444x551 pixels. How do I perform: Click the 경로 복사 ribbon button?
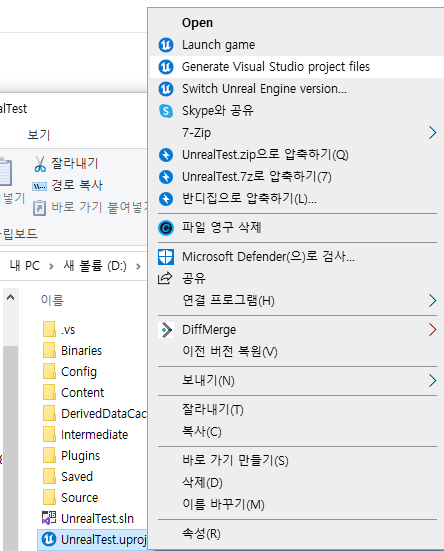[x=68, y=186]
